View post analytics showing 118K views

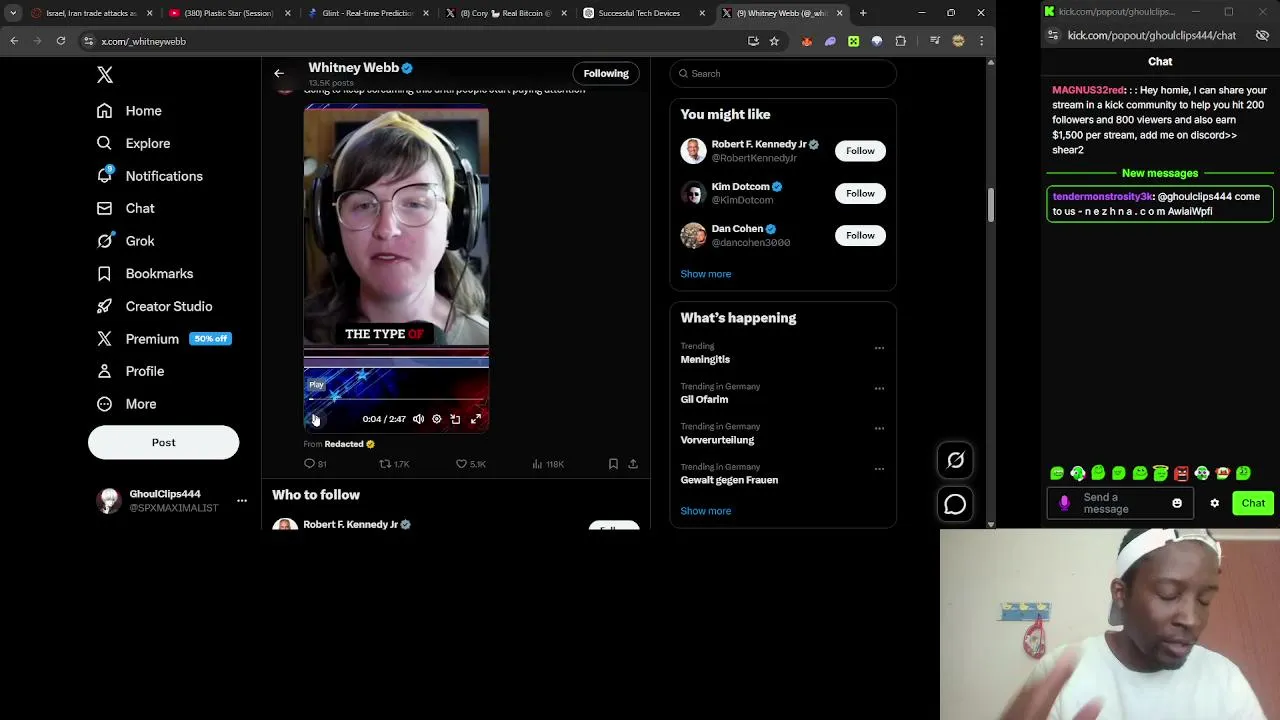(x=548, y=464)
